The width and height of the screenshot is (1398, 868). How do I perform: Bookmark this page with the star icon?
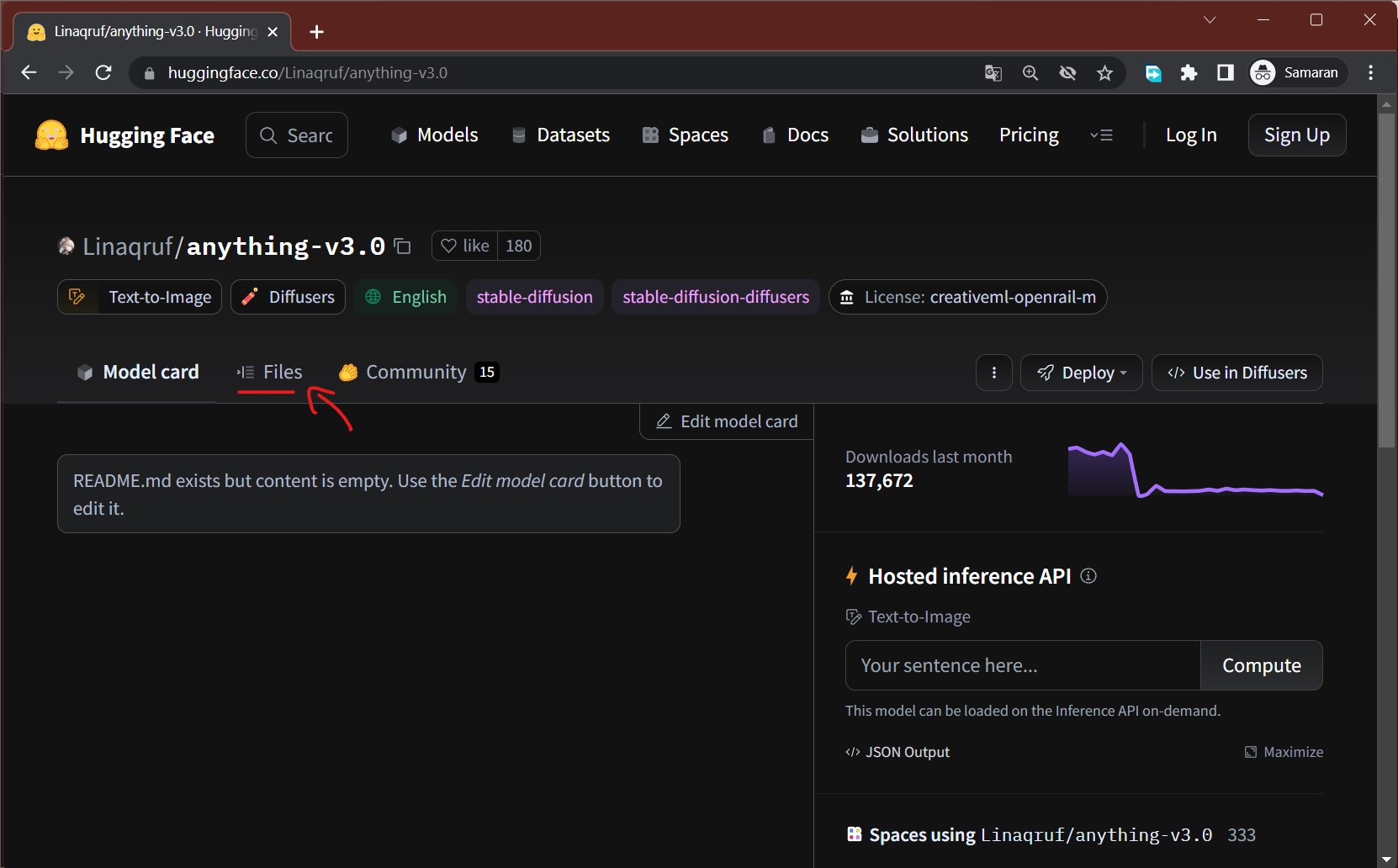[x=1104, y=73]
